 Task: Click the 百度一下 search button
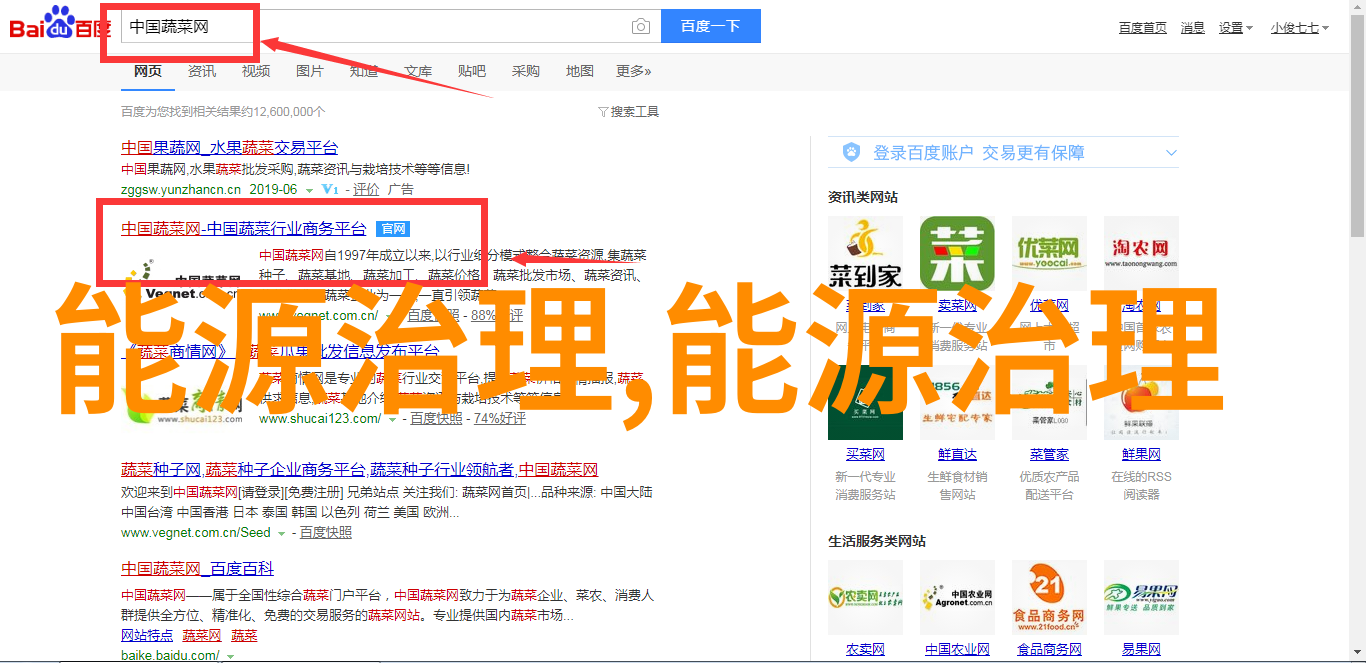click(x=710, y=26)
